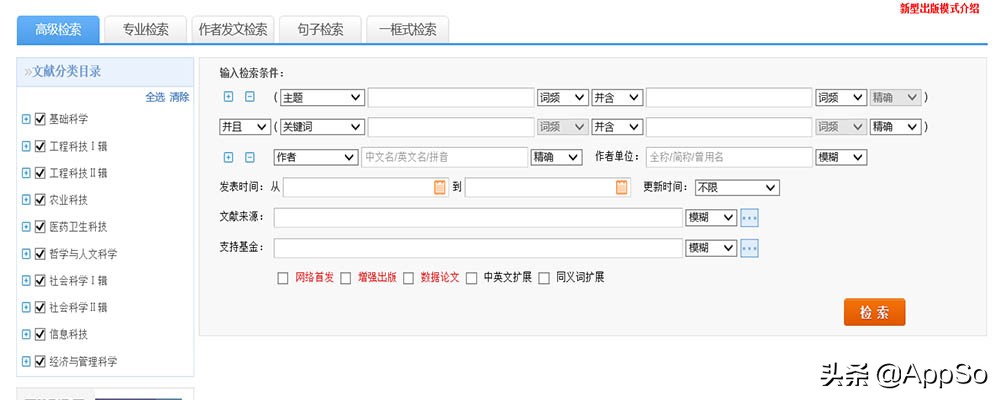The image size is (1000, 400).
Task: Expand the 工程科技 II 辑 tree node
Action: [26, 173]
